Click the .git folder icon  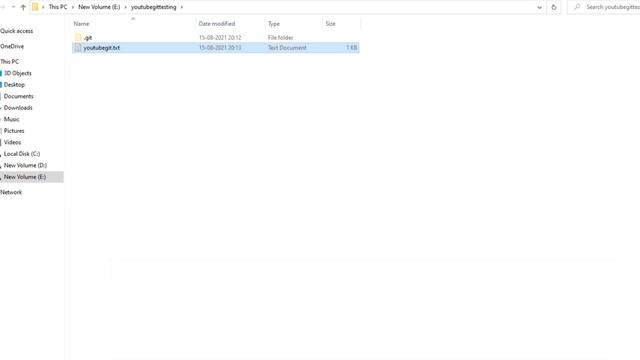[78, 38]
